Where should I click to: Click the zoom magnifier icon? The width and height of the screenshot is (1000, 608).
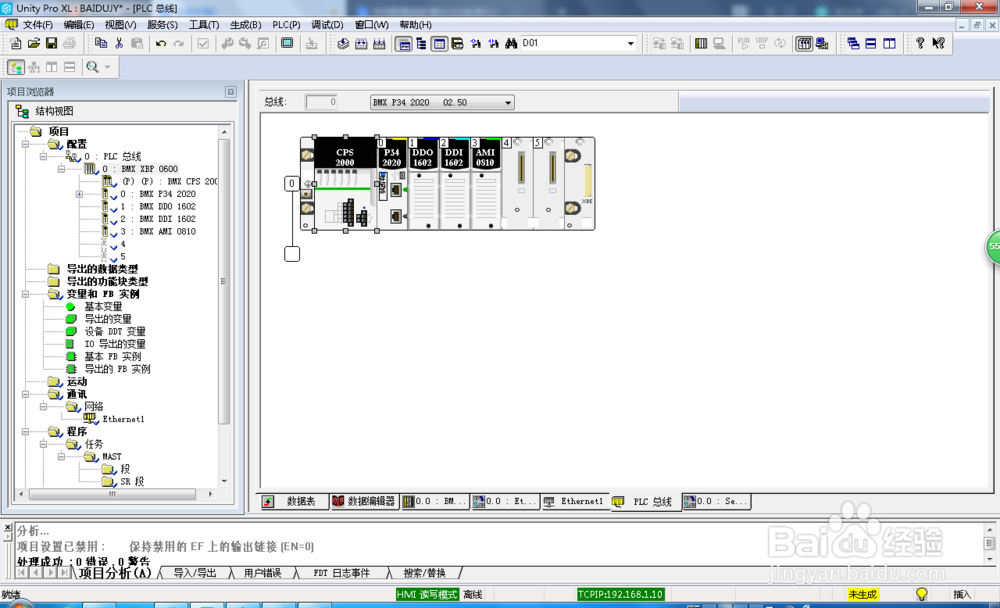click(x=92, y=67)
